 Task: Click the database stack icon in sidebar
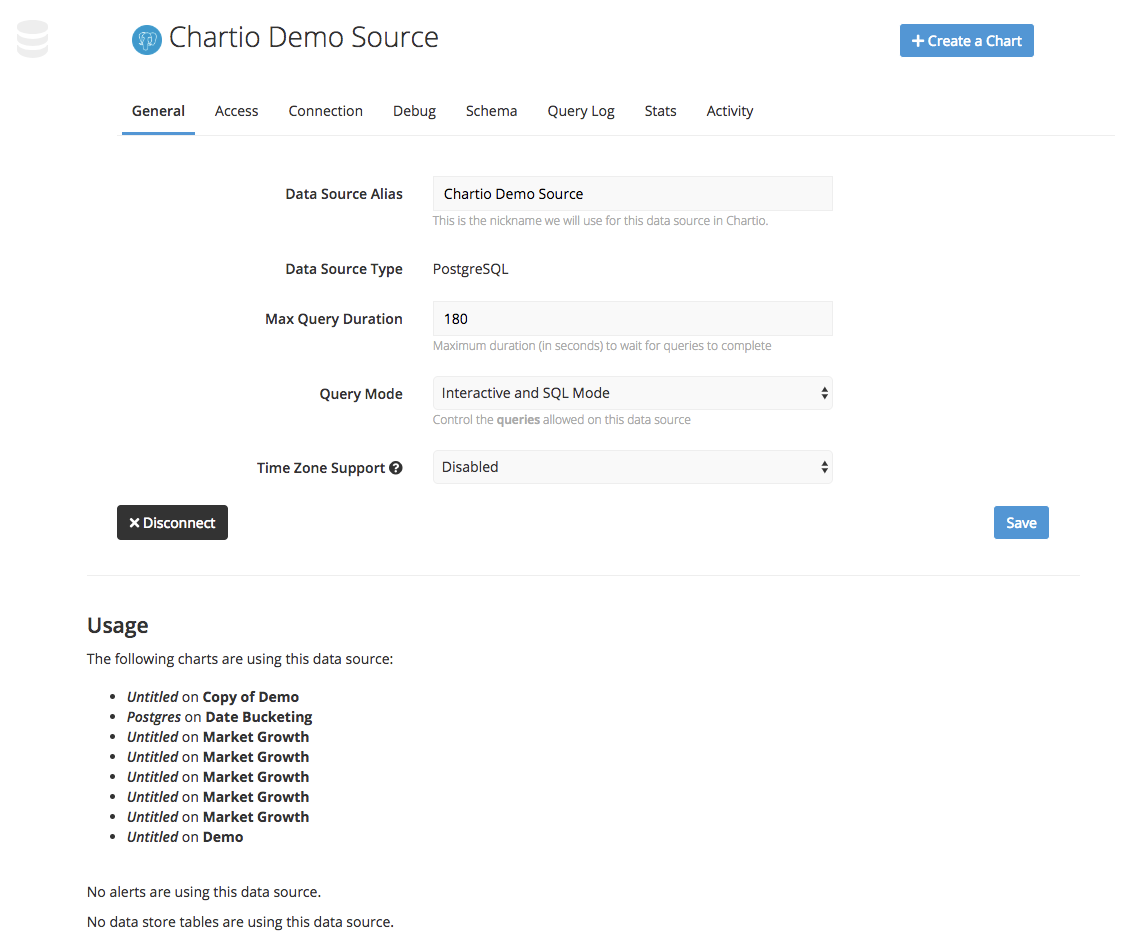coord(32,39)
